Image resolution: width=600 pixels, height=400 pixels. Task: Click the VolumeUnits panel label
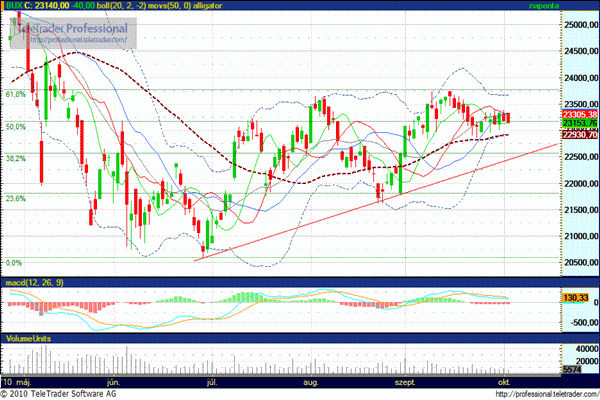point(29,338)
